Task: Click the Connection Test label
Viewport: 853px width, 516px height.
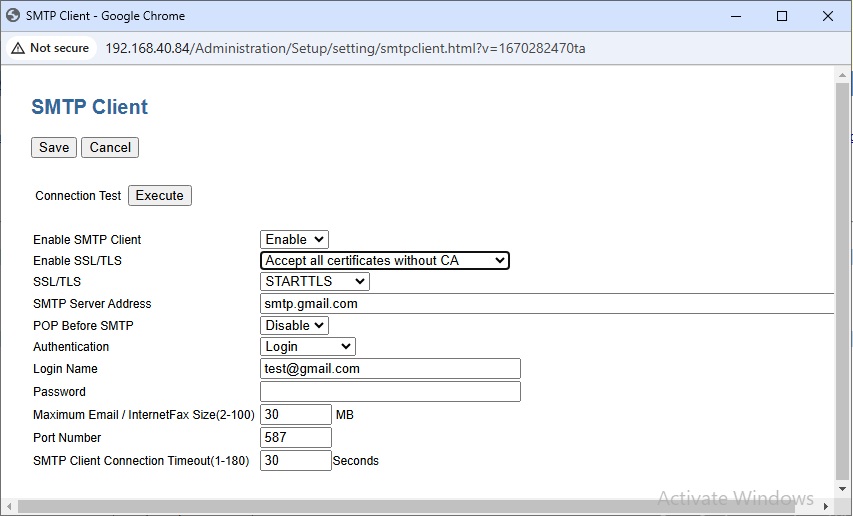Action: tap(78, 196)
